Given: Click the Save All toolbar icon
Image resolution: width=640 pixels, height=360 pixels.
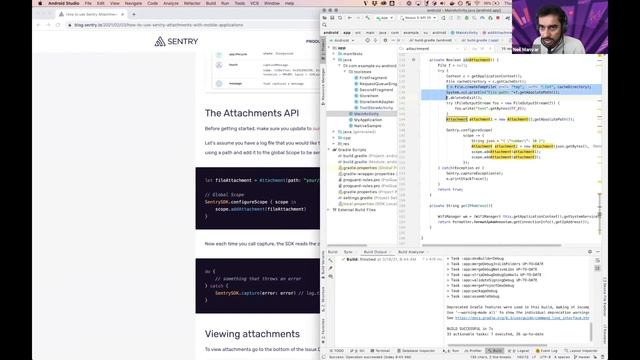Looking at the screenshot, I should coord(332,18).
